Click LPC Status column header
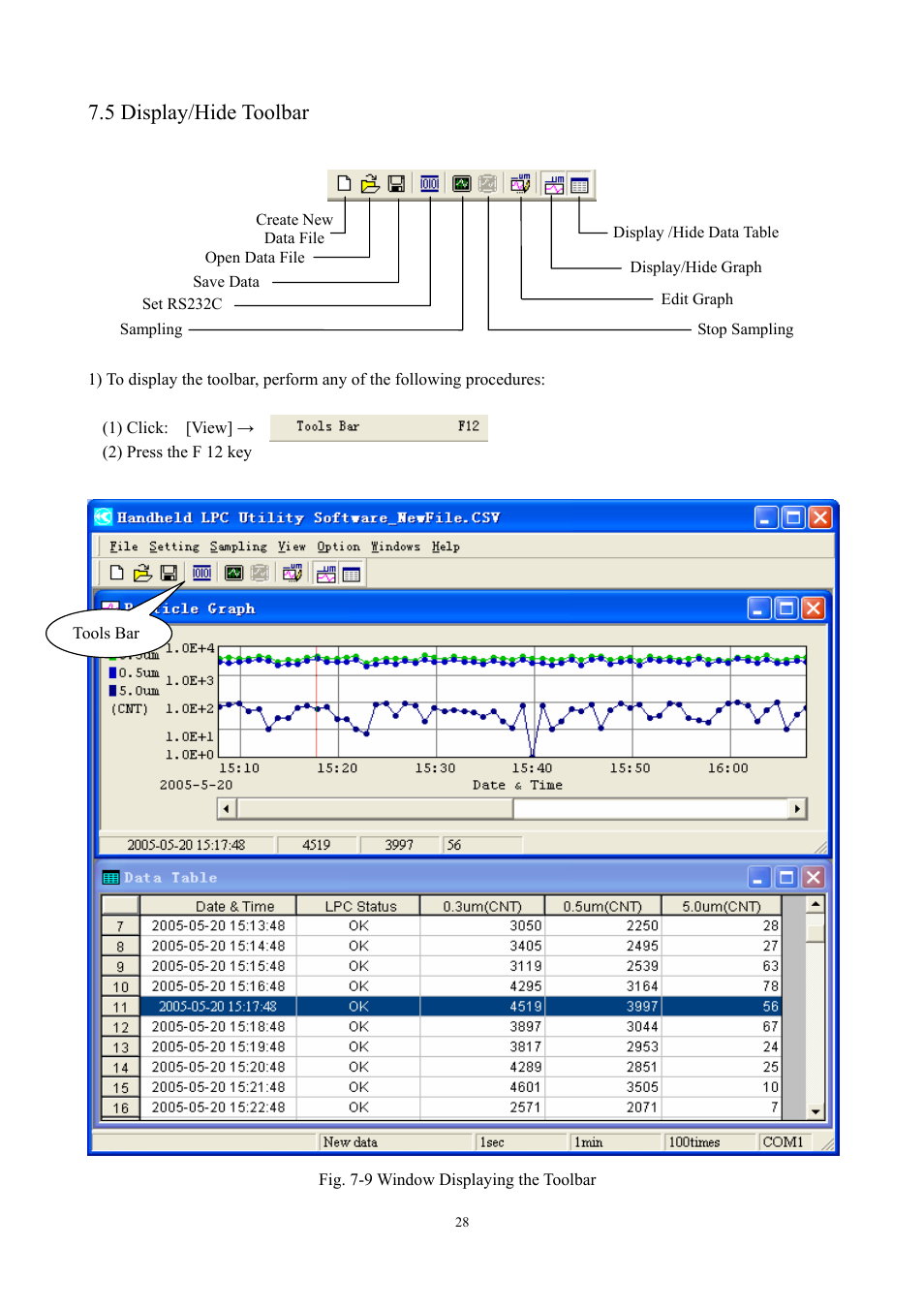The height and width of the screenshot is (1309, 924). 358,906
